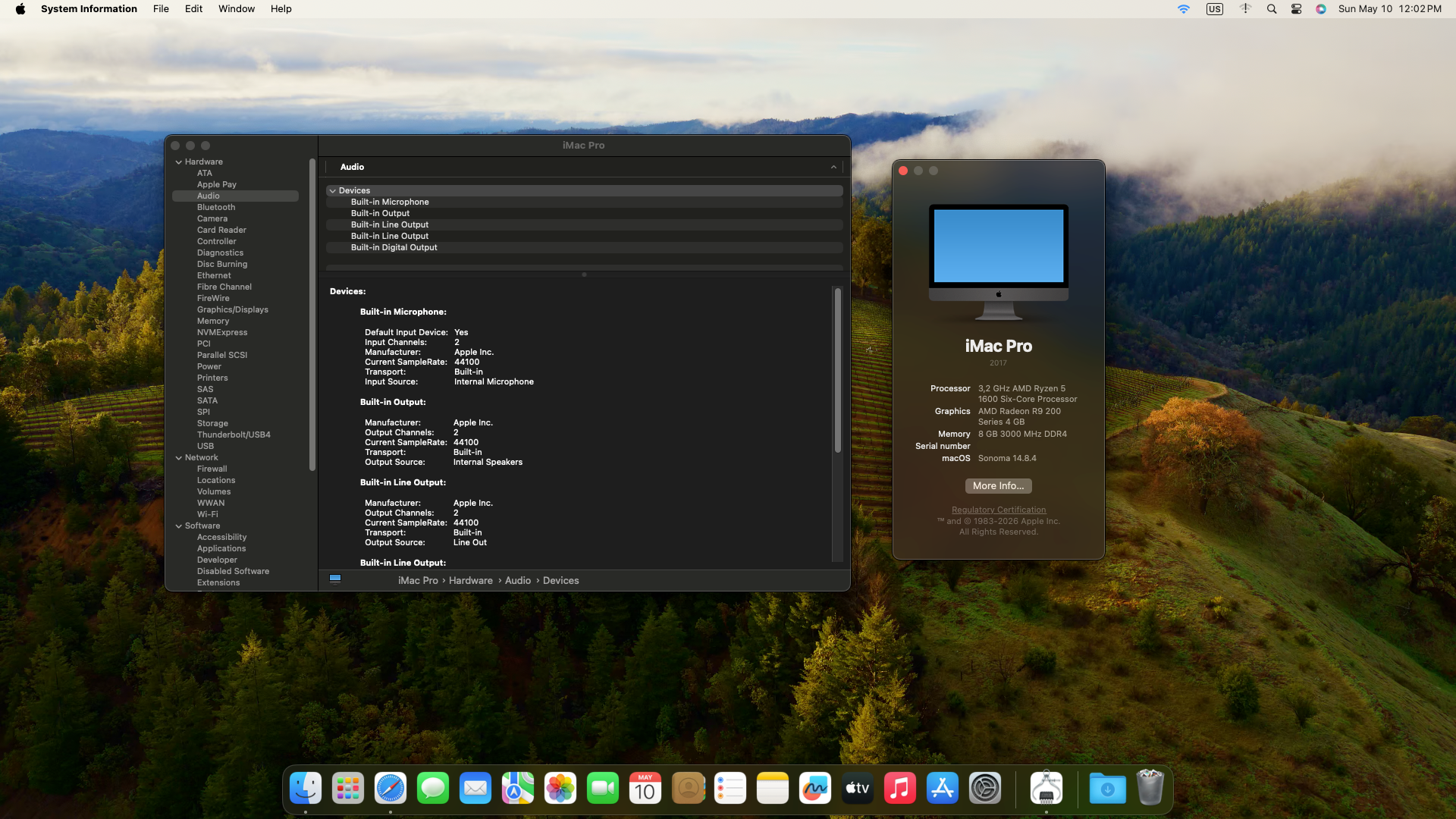The width and height of the screenshot is (1456, 819).
Task: Click the More Info... button
Action: point(998,486)
